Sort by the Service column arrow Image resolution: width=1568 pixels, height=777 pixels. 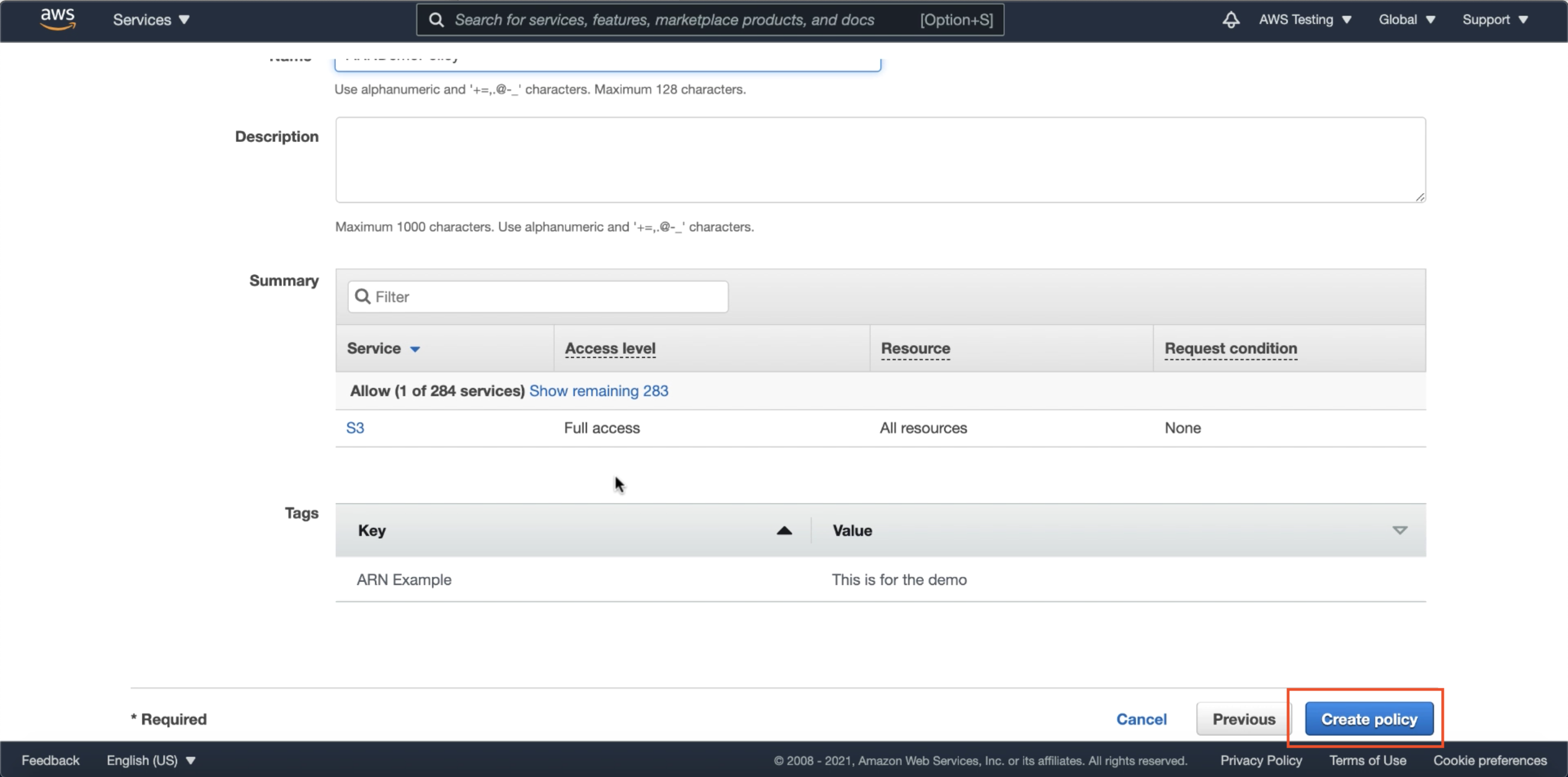pyautogui.click(x=415, y=349)
